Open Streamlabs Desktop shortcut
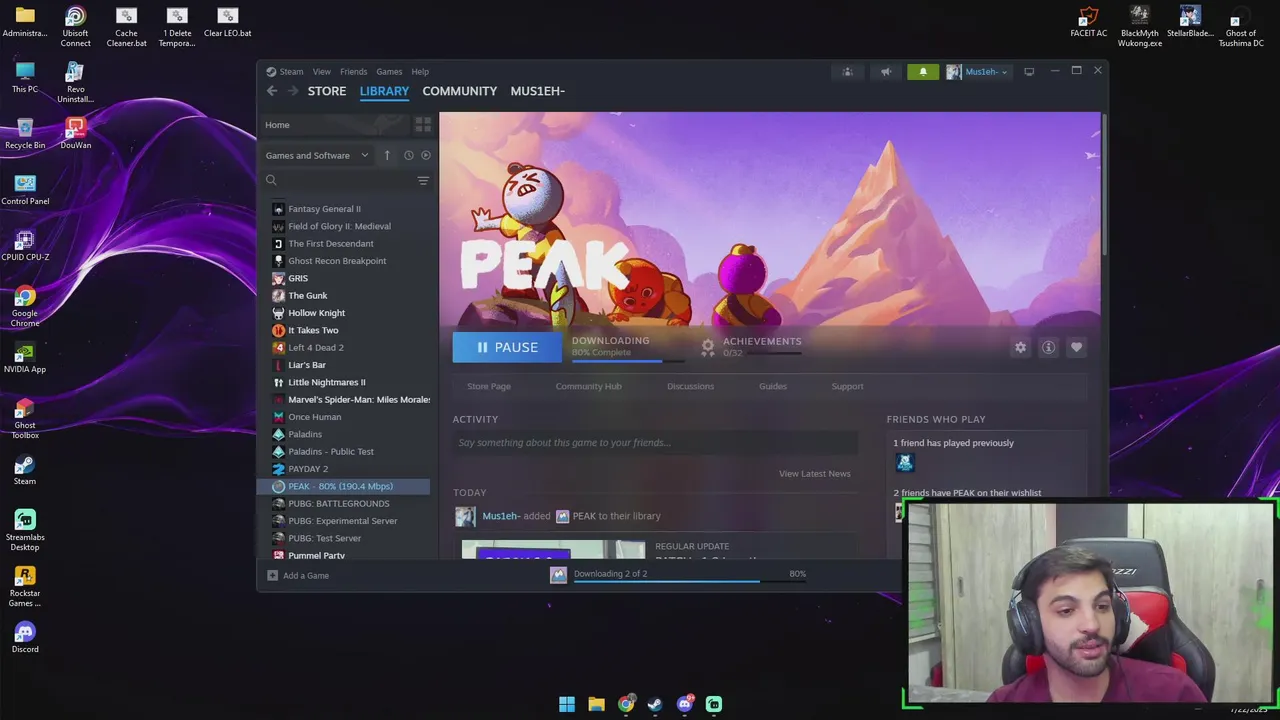 click(25, 531)
